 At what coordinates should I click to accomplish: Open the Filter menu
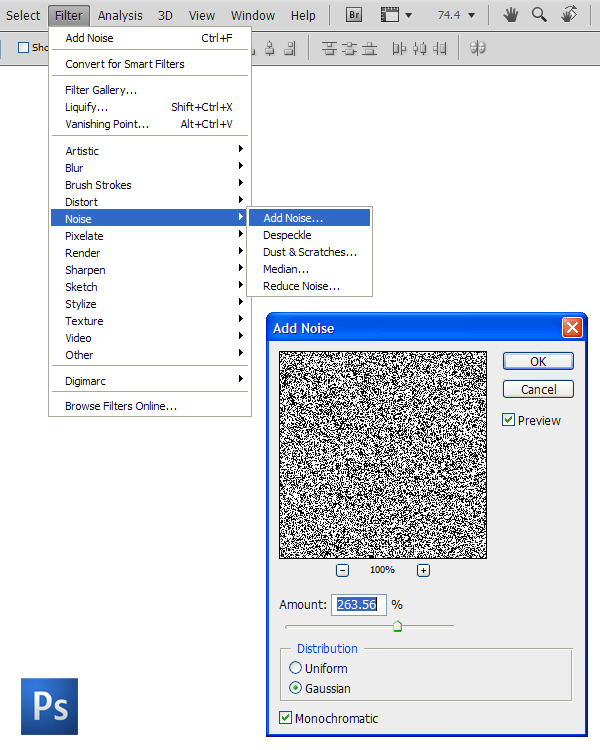(x=68, y=15)
